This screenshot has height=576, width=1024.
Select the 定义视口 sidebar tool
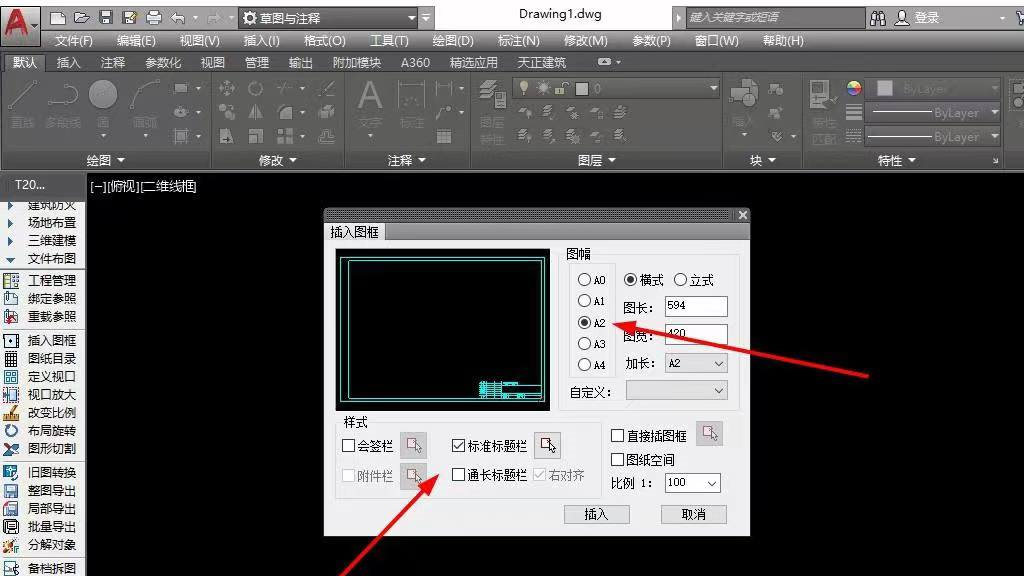[11, 376]
